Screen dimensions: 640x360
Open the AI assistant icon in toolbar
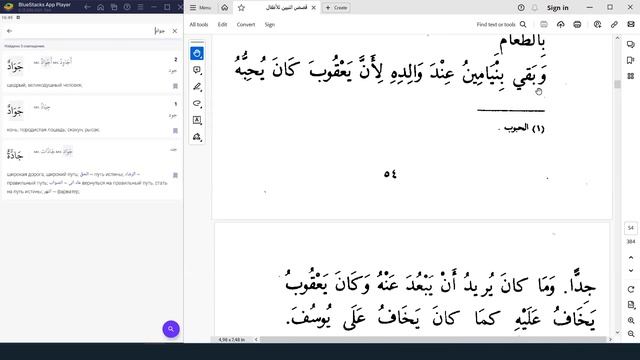click(x=598, y=24)
